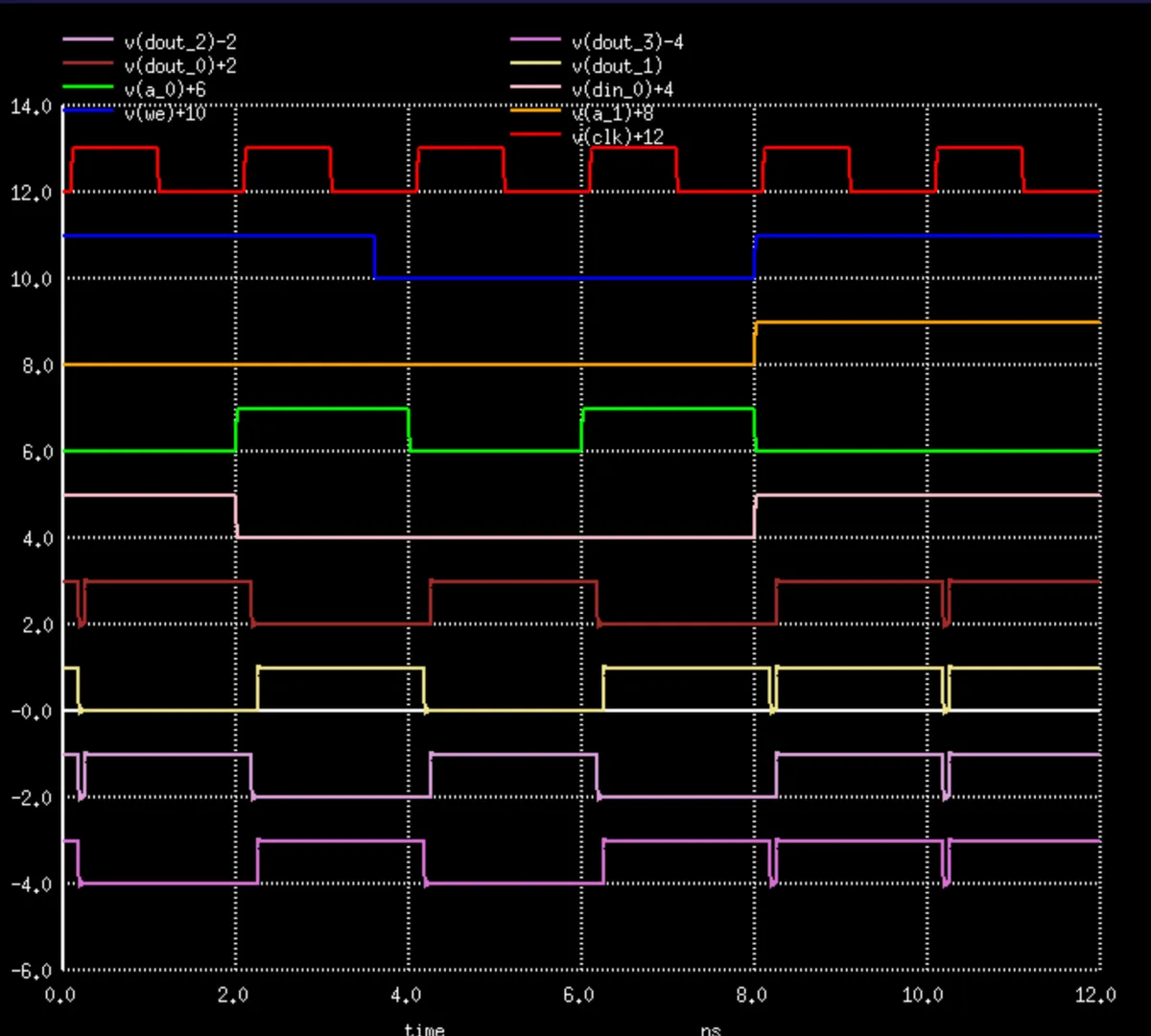This screenshot has height=1036, width=1151.
Task: Click the v(din_0)+4 legend label
Action: (622, 89)
